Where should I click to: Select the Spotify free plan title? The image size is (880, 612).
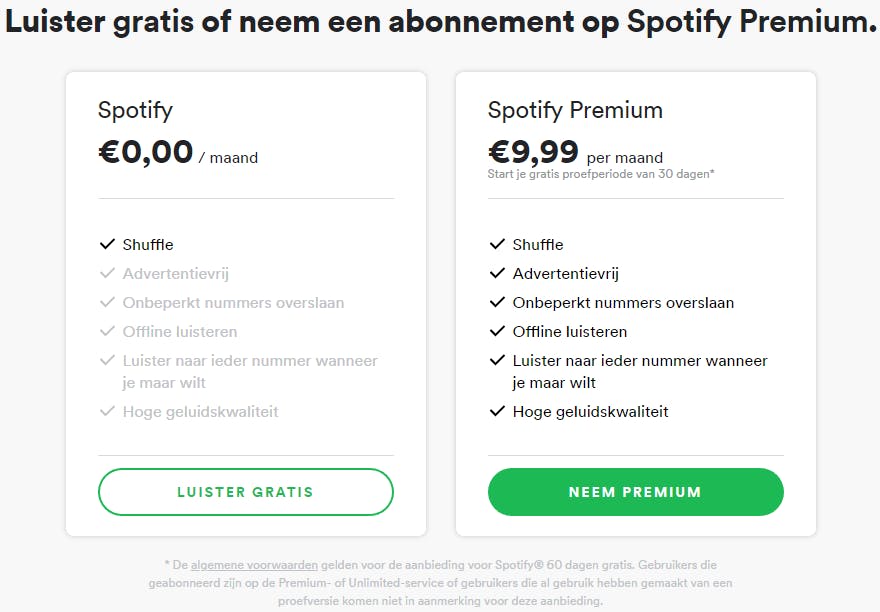135,110
